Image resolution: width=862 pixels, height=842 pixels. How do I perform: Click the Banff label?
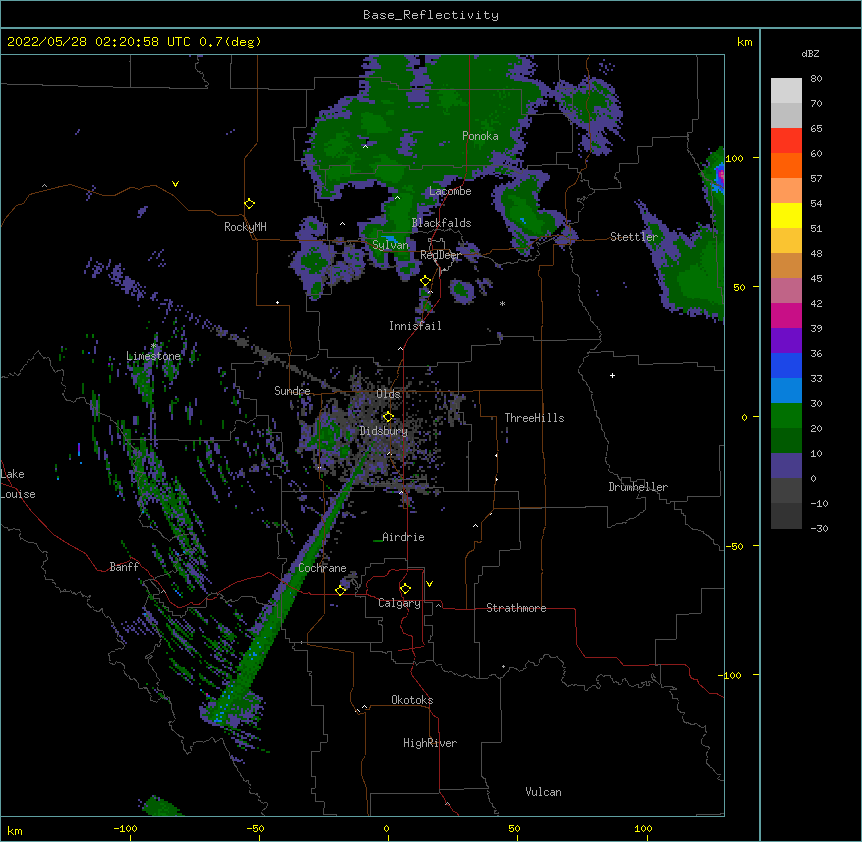click(124, 567)
